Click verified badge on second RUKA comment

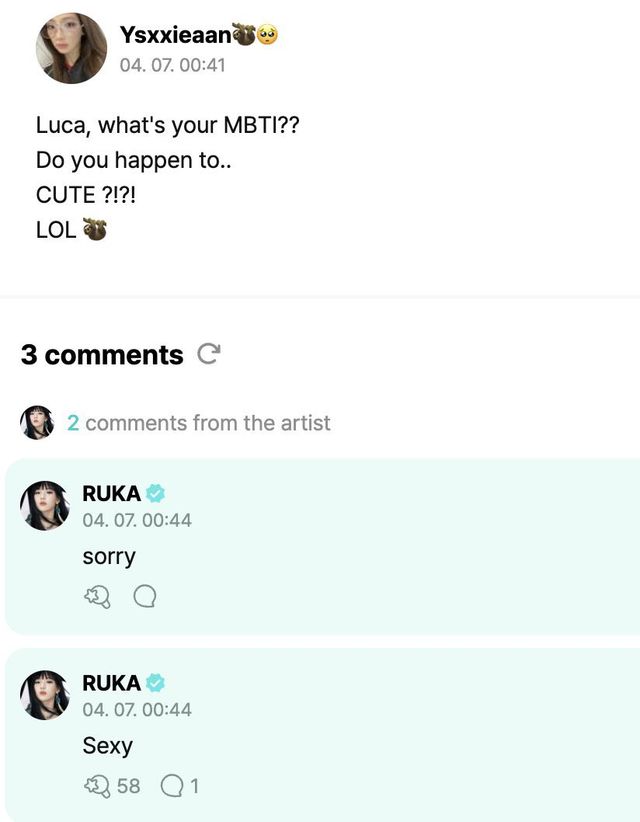[156, 683]
